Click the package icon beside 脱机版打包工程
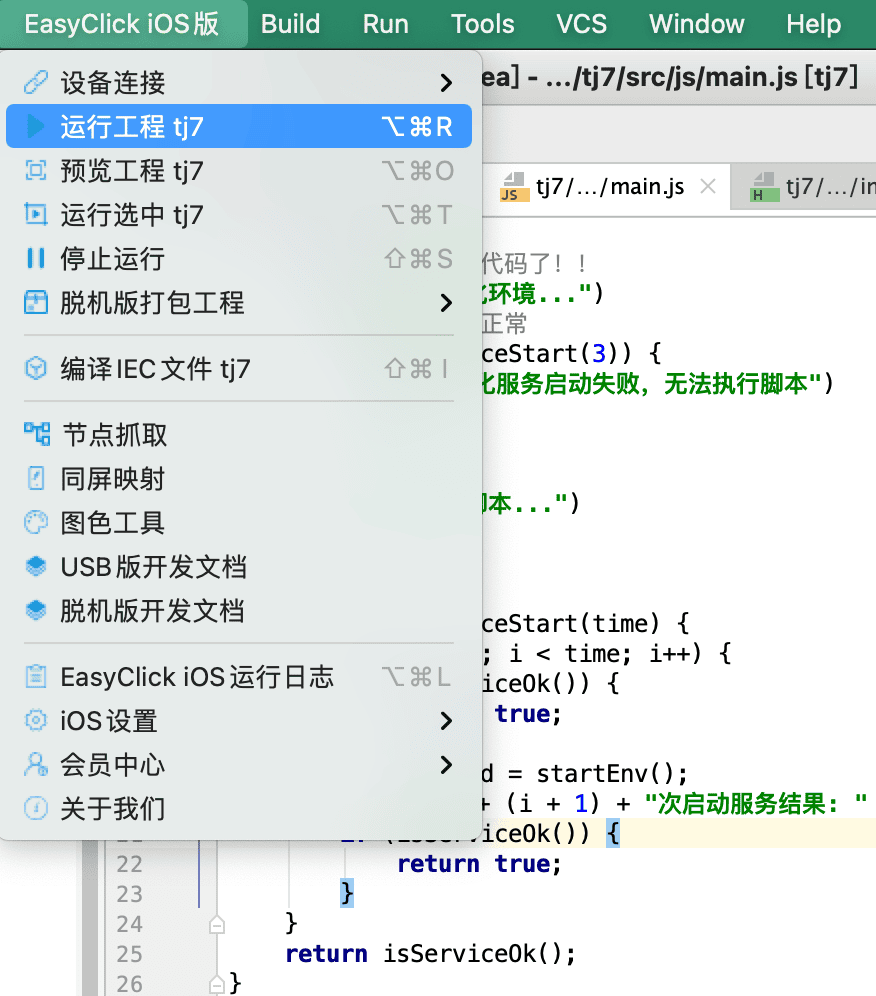 (x=36, y=302)
